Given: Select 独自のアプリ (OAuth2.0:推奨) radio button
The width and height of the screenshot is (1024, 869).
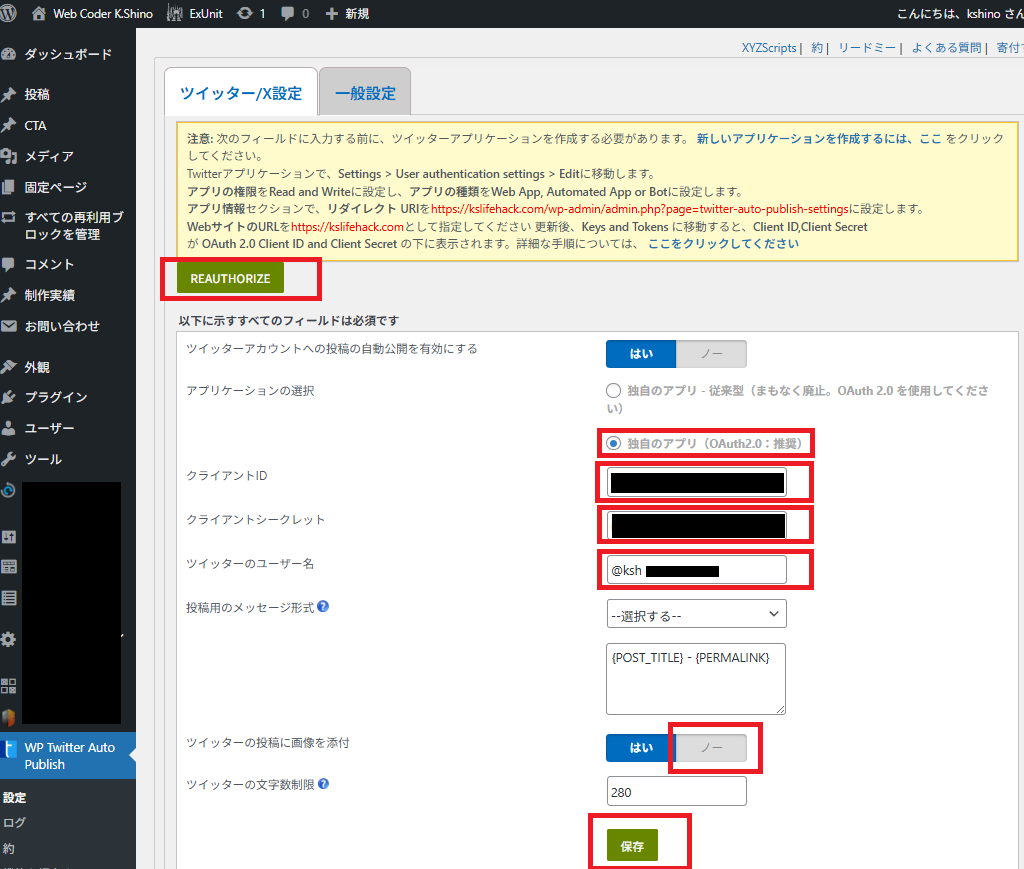Looking at the screenshot, I should click(614, 443).
